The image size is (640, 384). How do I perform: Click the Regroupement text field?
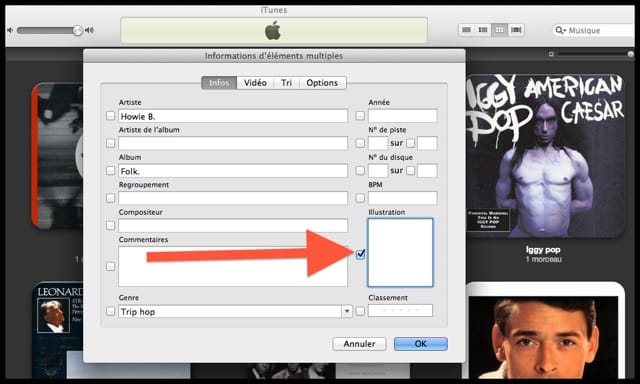233,198
